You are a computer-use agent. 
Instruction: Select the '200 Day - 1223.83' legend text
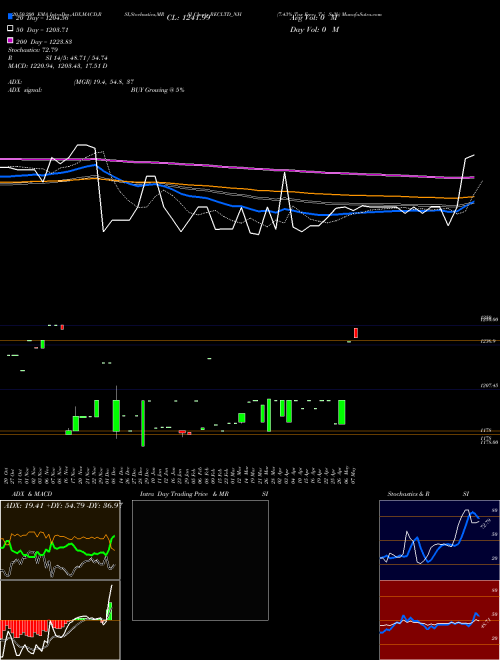[44, 42]
